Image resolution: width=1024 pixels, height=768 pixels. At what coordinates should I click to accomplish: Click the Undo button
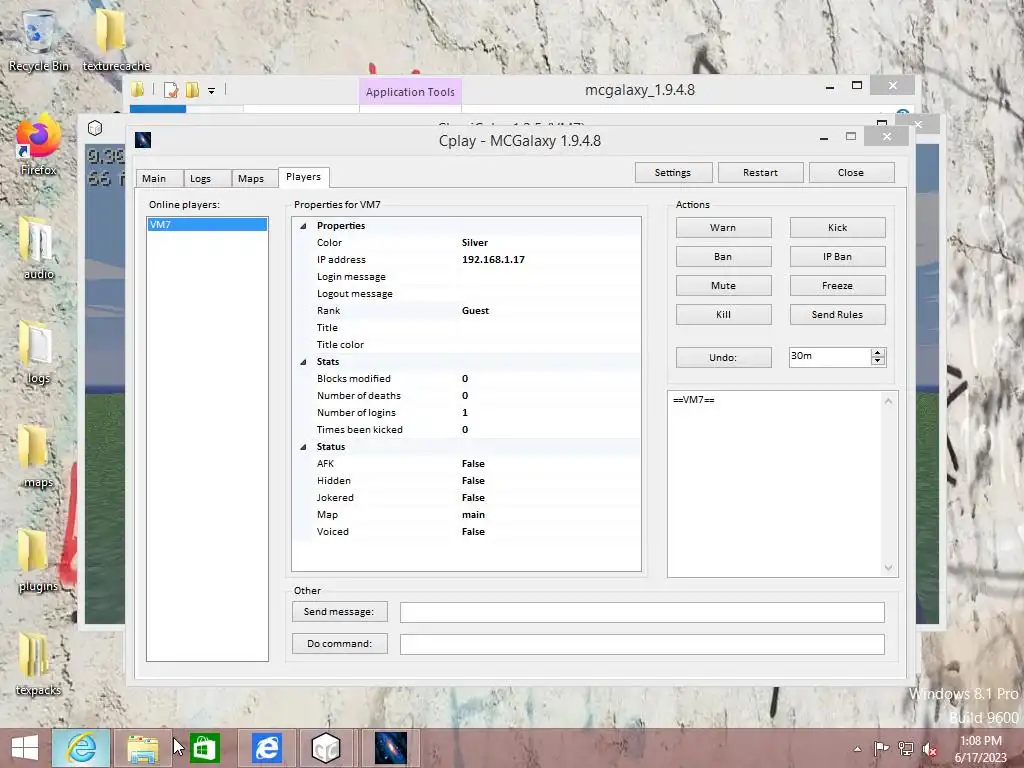[x=723, y=357]
